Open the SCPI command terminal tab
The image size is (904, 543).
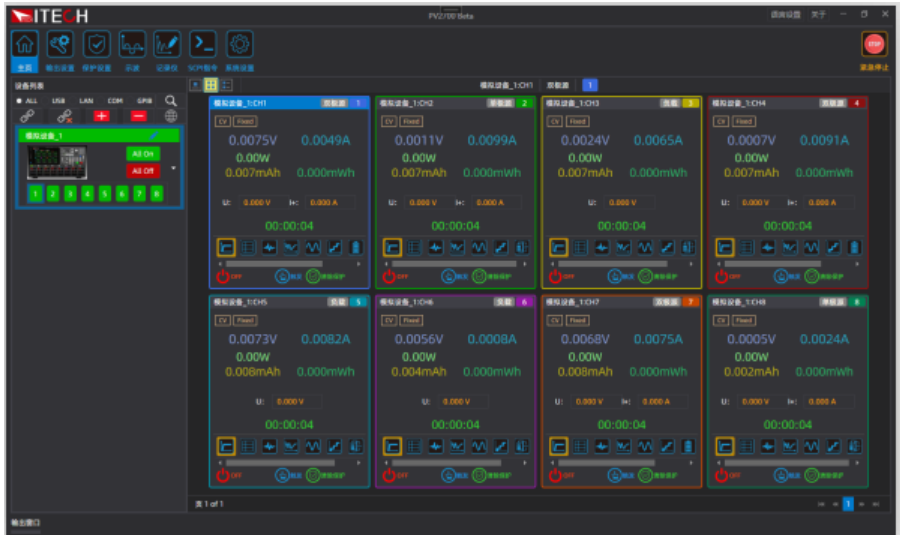coord(203,51)
